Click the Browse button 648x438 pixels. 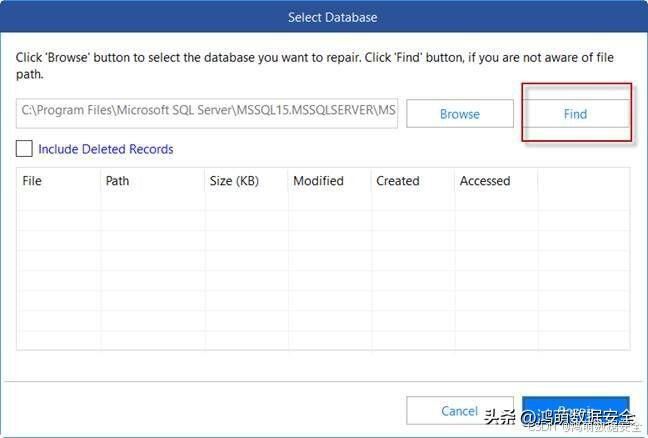(x=460, y=114)
